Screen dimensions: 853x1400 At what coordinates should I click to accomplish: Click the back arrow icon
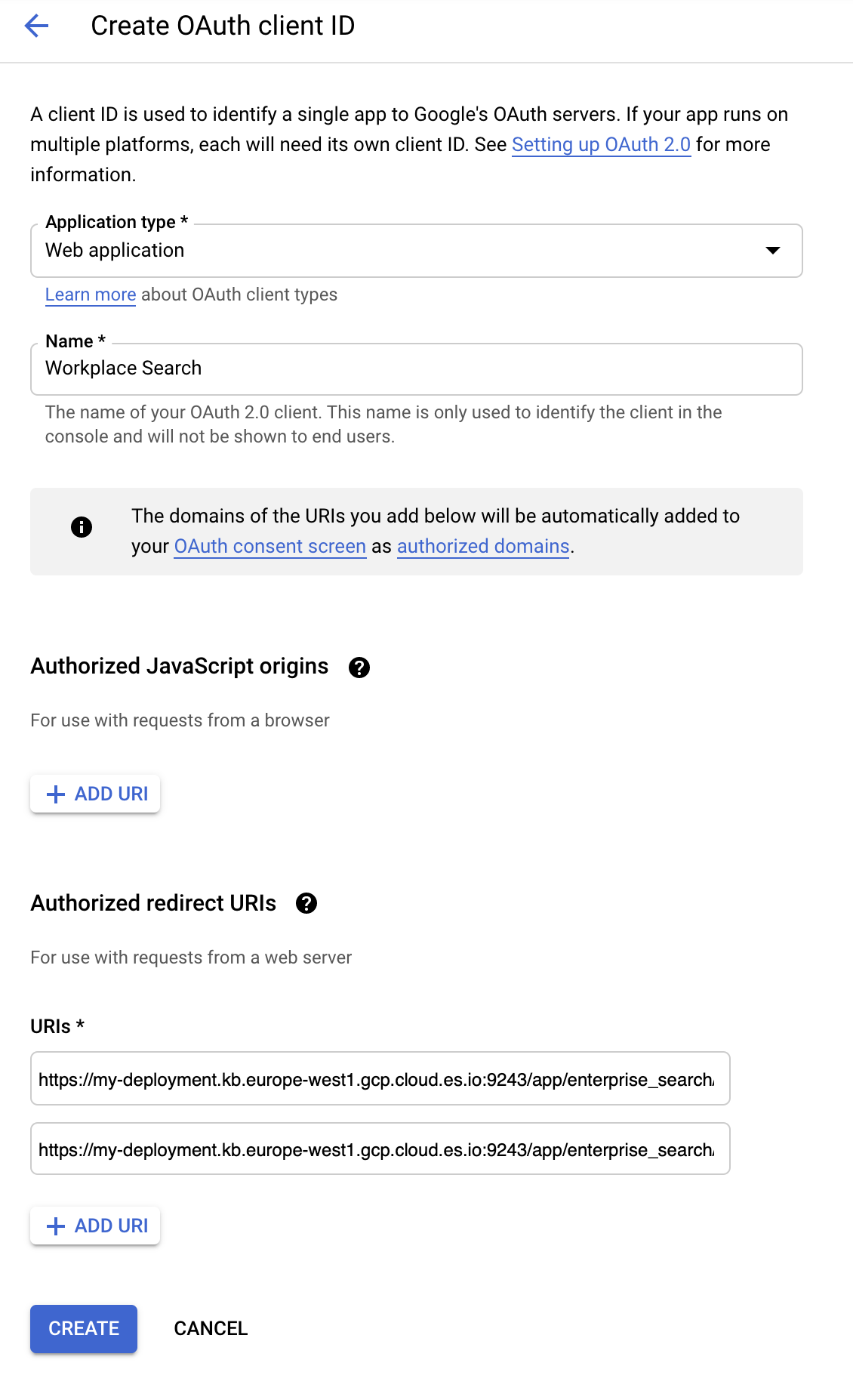point(36,26)
